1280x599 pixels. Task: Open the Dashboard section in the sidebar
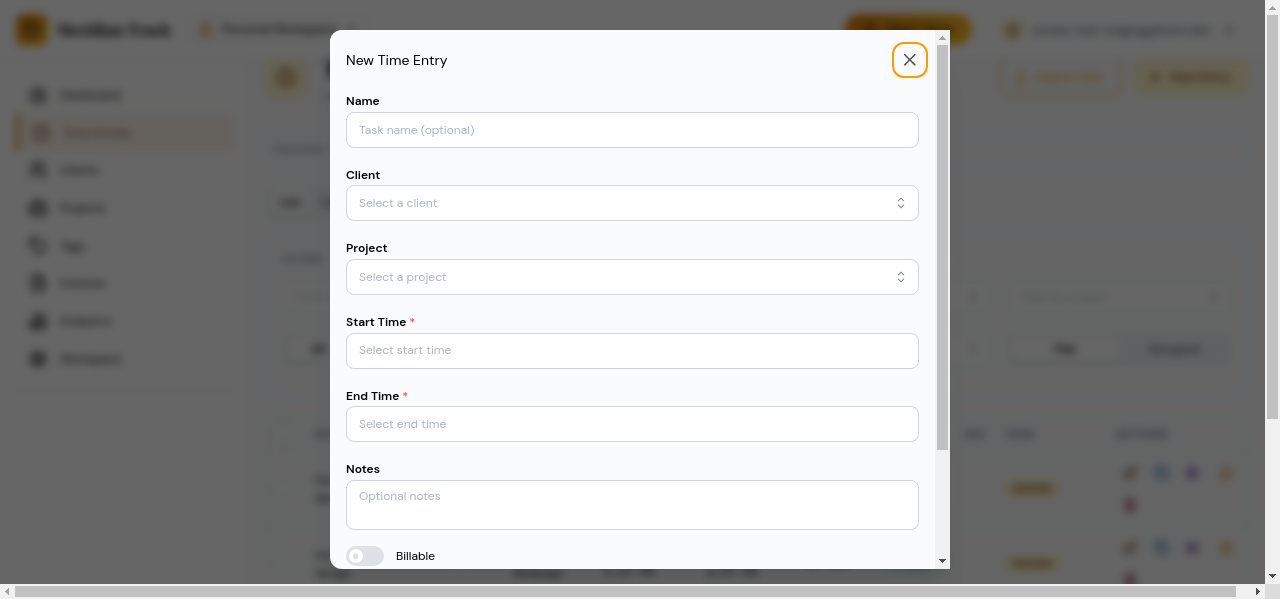pyautogui.click(x=37, y=94)
